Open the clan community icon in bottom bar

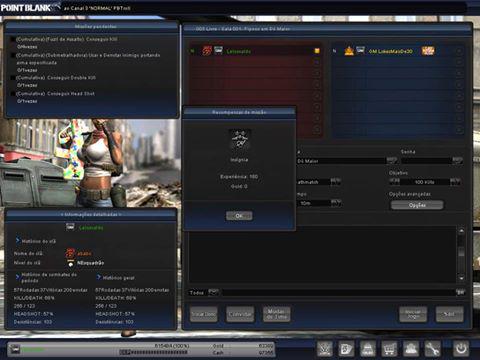tap(411, 349)
